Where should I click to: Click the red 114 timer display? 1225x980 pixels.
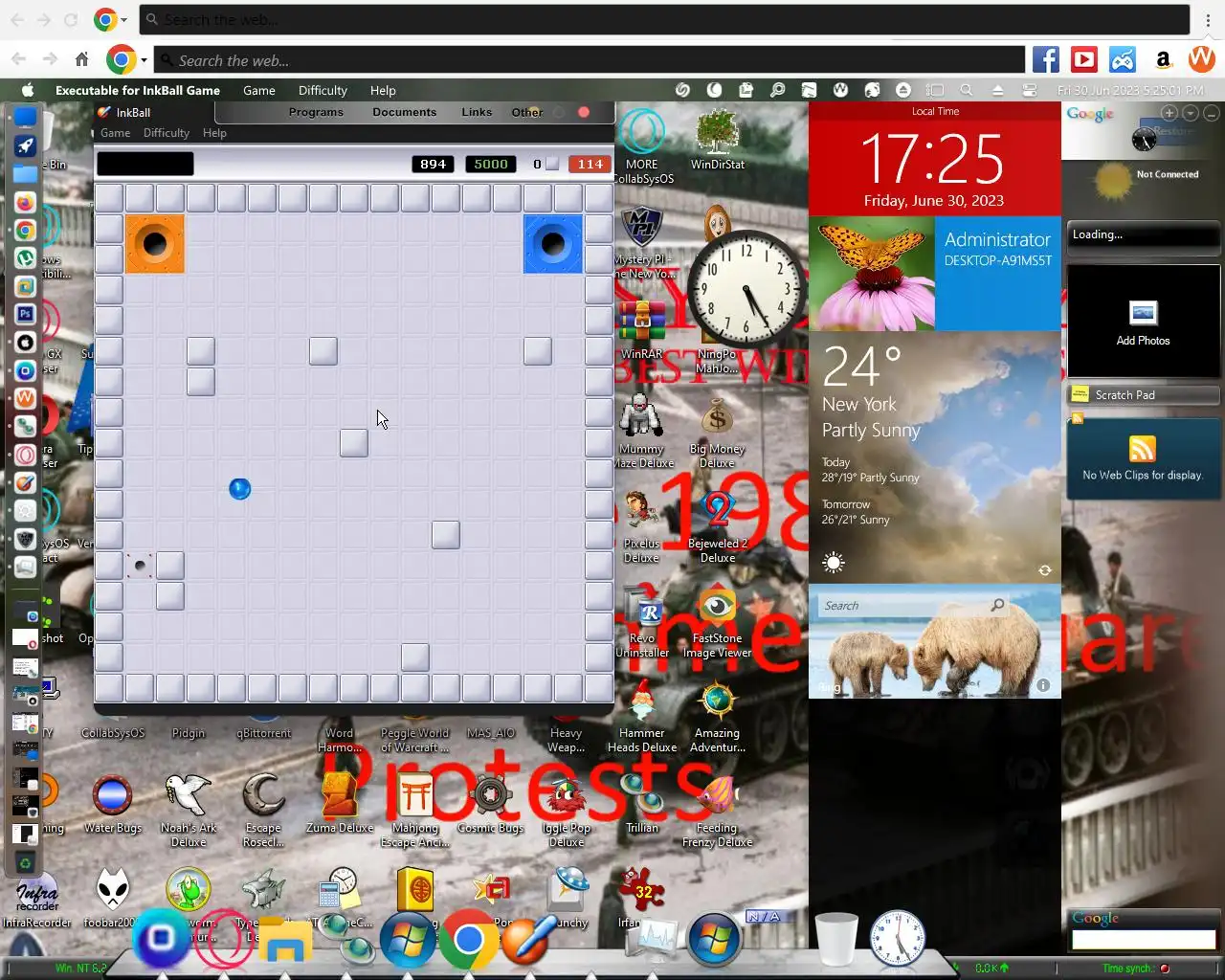pos(590,164)
